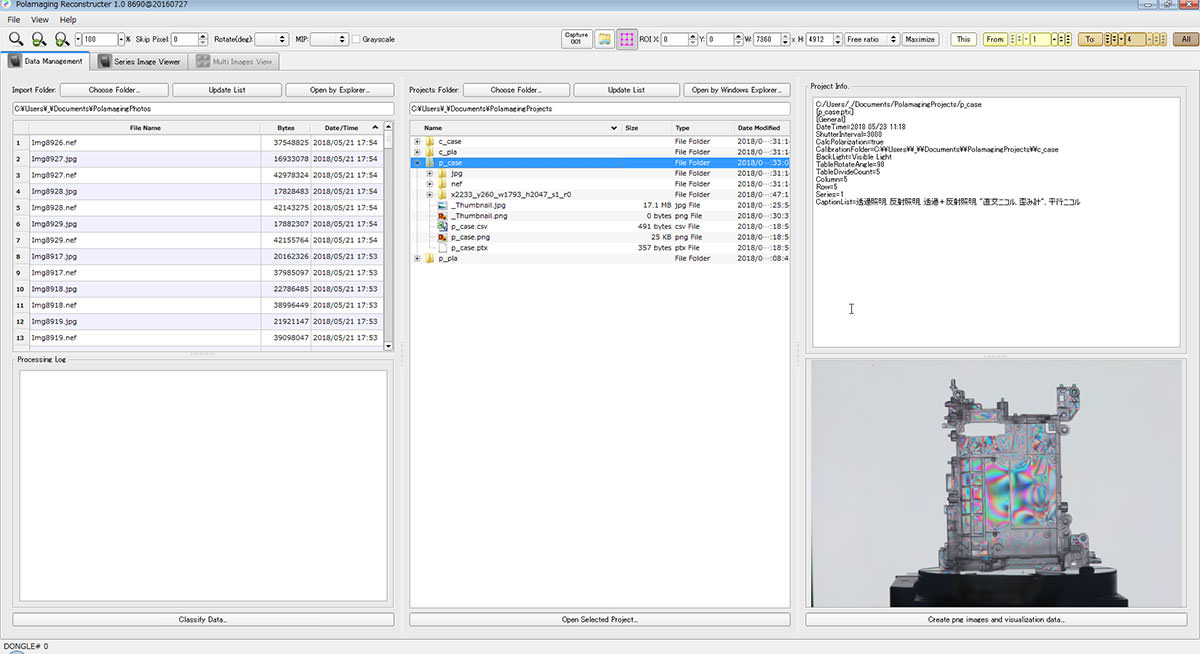
Task: Click Update List in Import Folder panel
Action: coord(226,90)
